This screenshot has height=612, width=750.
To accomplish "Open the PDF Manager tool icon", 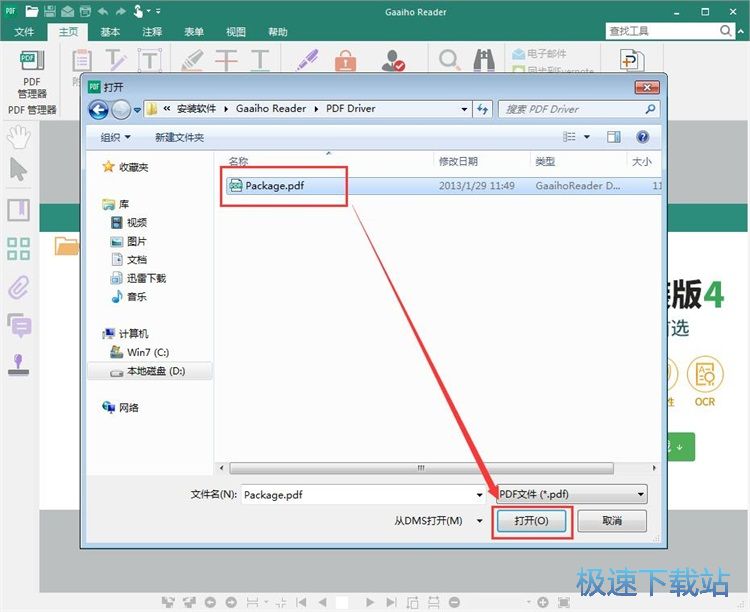I will (32, 61).
